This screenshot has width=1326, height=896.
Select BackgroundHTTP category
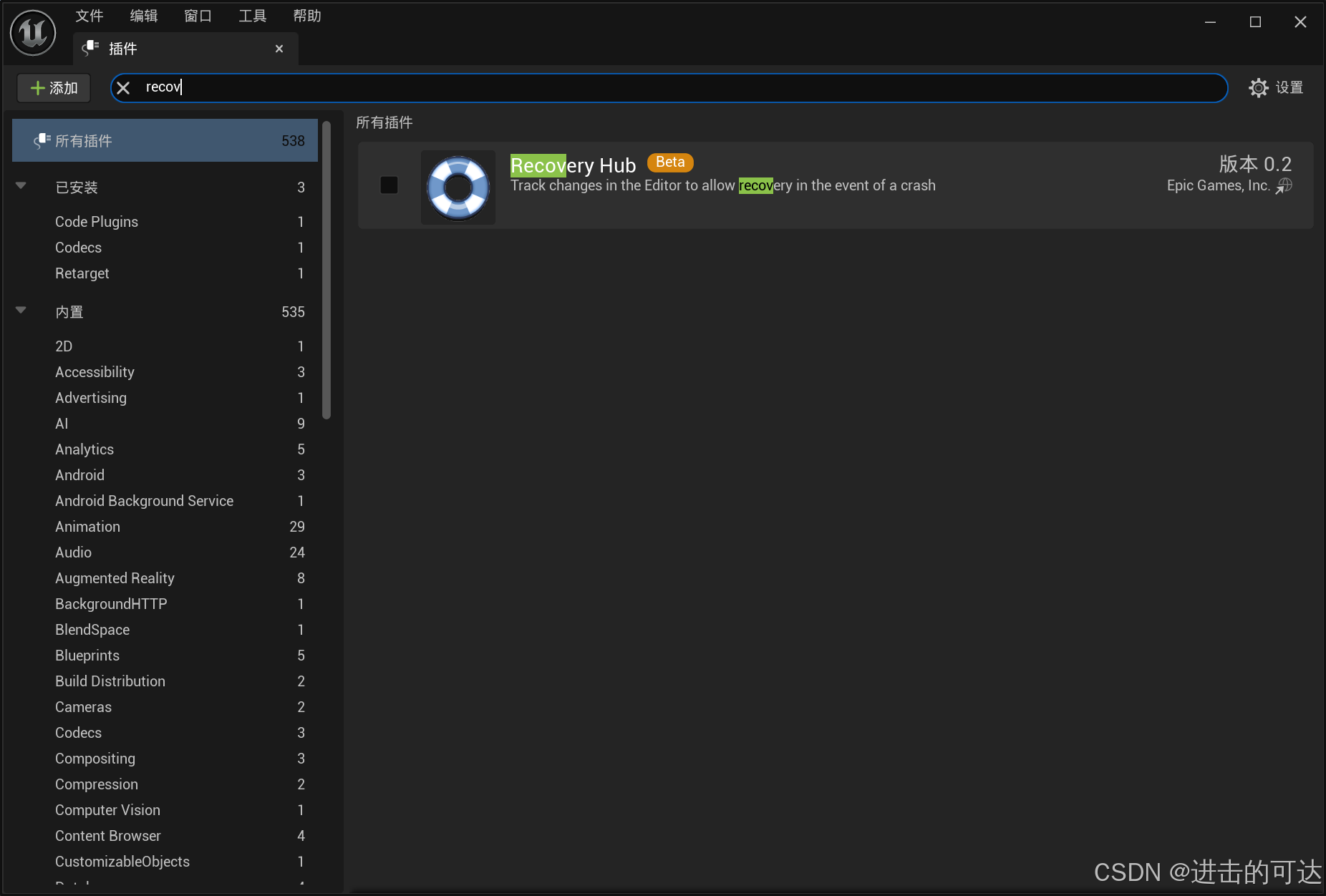(165, 604)
